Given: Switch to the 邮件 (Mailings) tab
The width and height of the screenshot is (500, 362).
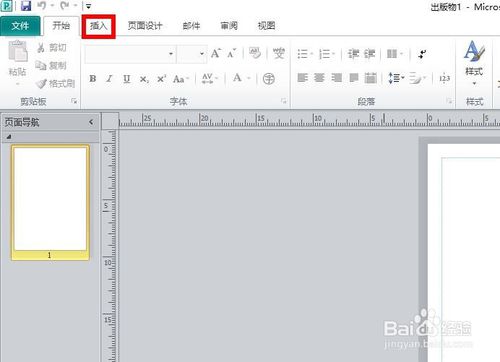Looking at the screenshot, I should click(191, 26).
